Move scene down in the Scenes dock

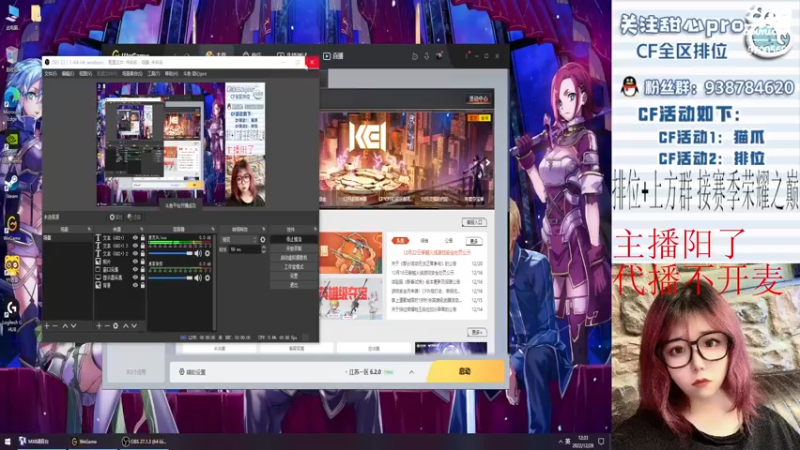(x=73, y=326)
